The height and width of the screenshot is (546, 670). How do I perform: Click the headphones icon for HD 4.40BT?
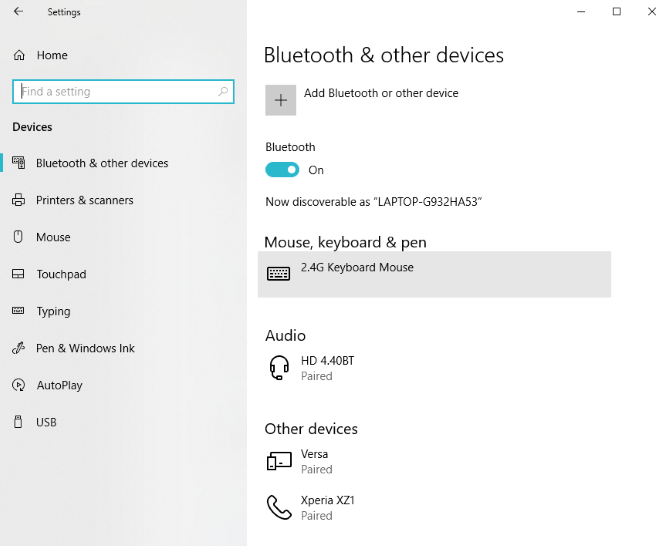point(279,368)
